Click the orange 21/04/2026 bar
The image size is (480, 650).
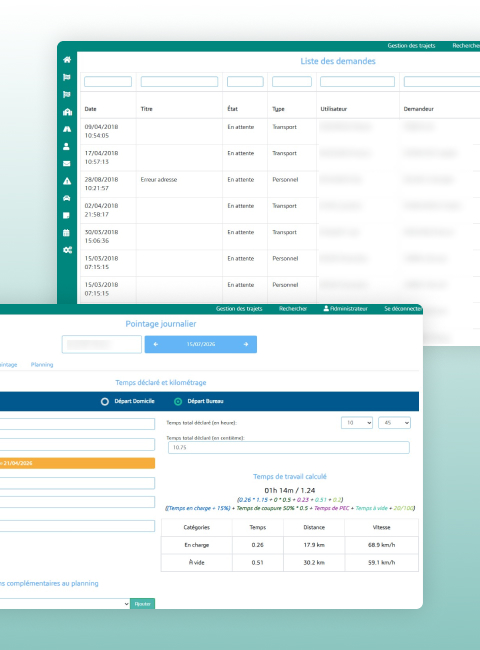(x=78, y=463)
